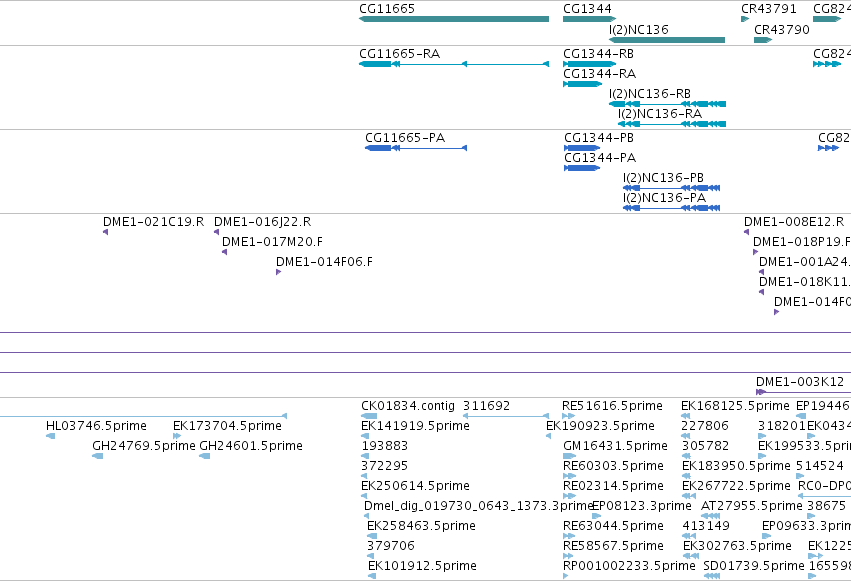
Task: Click the EK258463.5prime EST arrow
Action: click(372, 537)
